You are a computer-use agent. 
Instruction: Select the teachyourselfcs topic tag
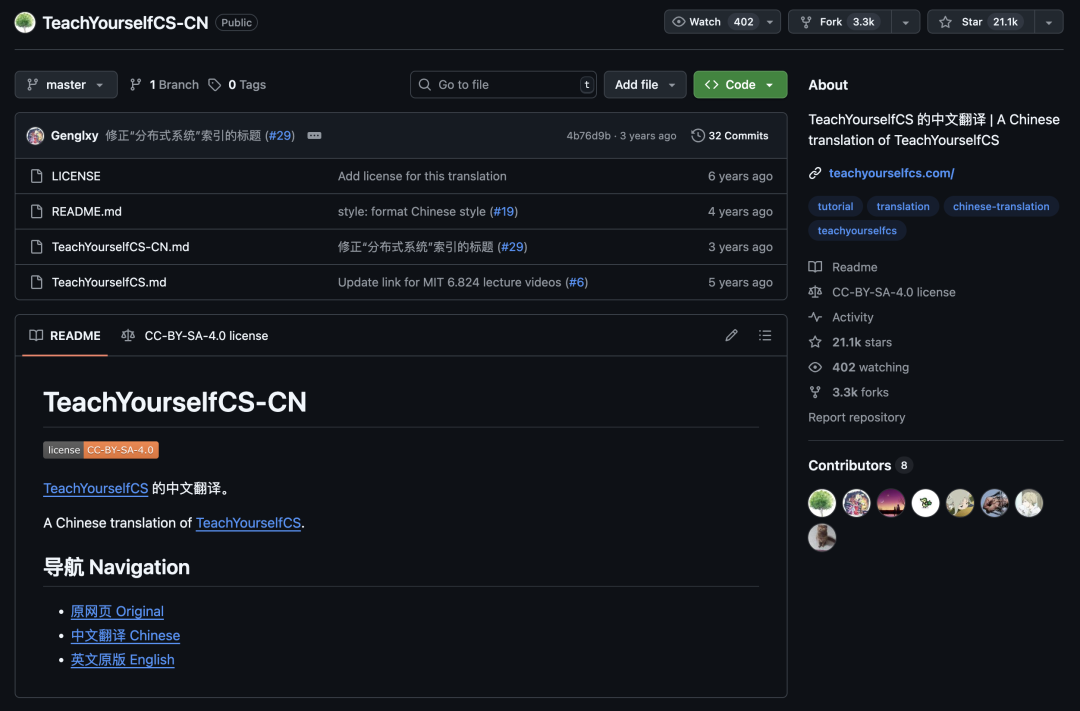(x=857, y=231)
